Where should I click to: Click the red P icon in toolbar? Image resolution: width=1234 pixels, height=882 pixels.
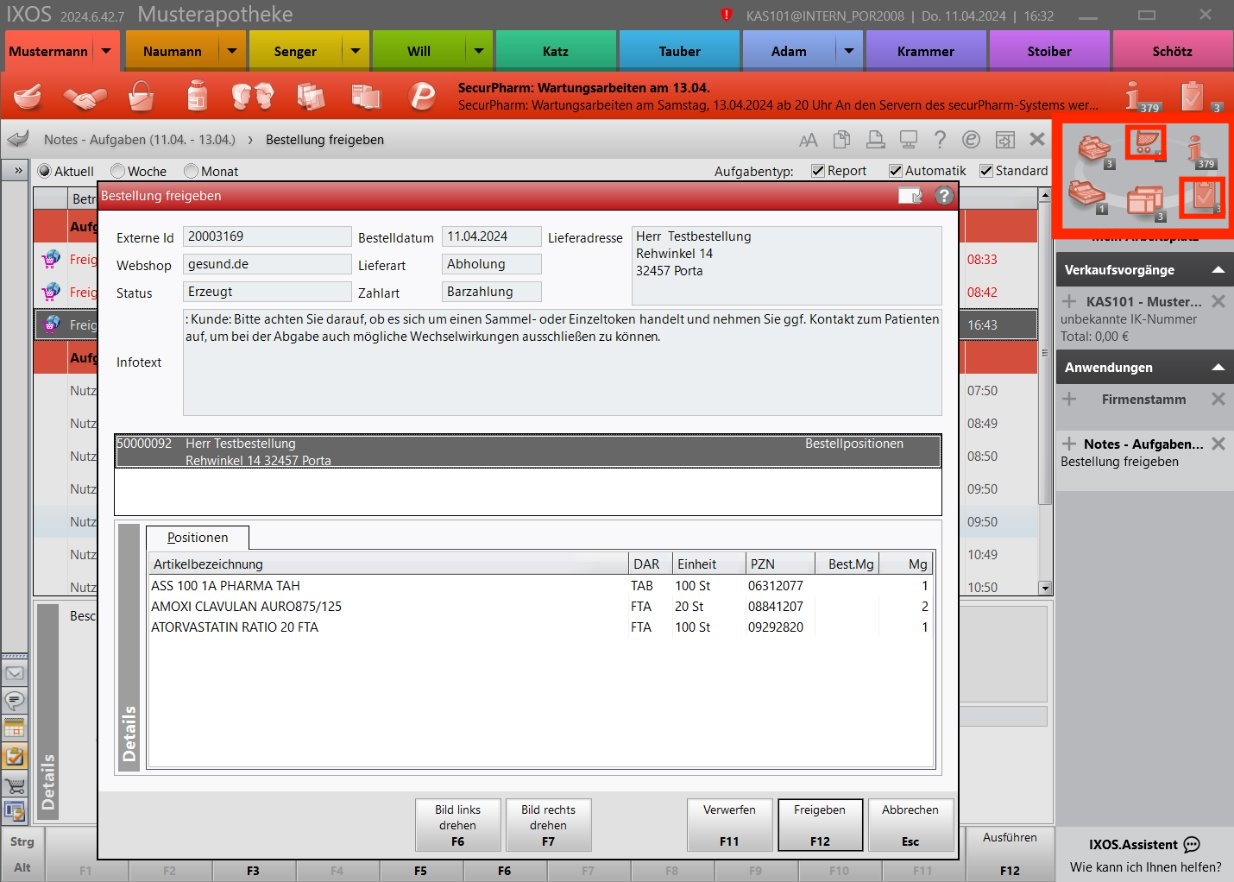[424, 96]
